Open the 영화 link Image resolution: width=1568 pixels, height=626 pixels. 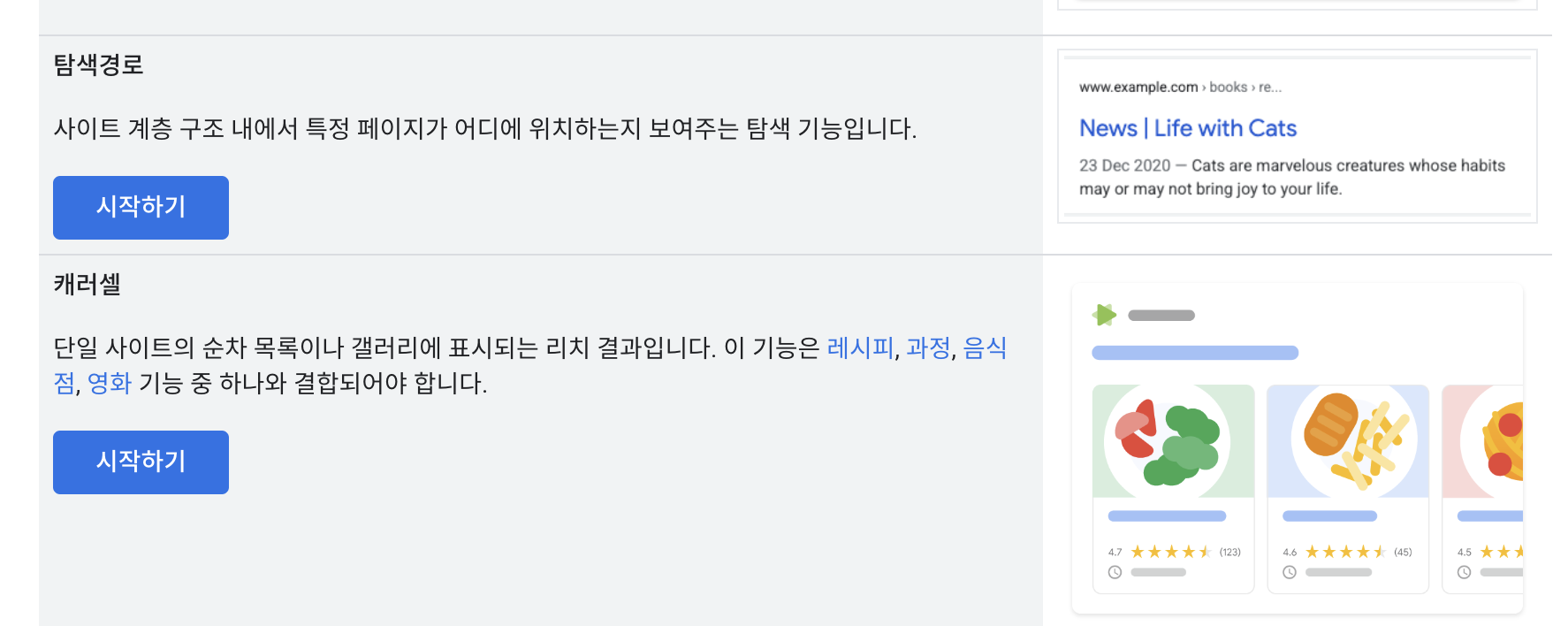click(110, 383)
